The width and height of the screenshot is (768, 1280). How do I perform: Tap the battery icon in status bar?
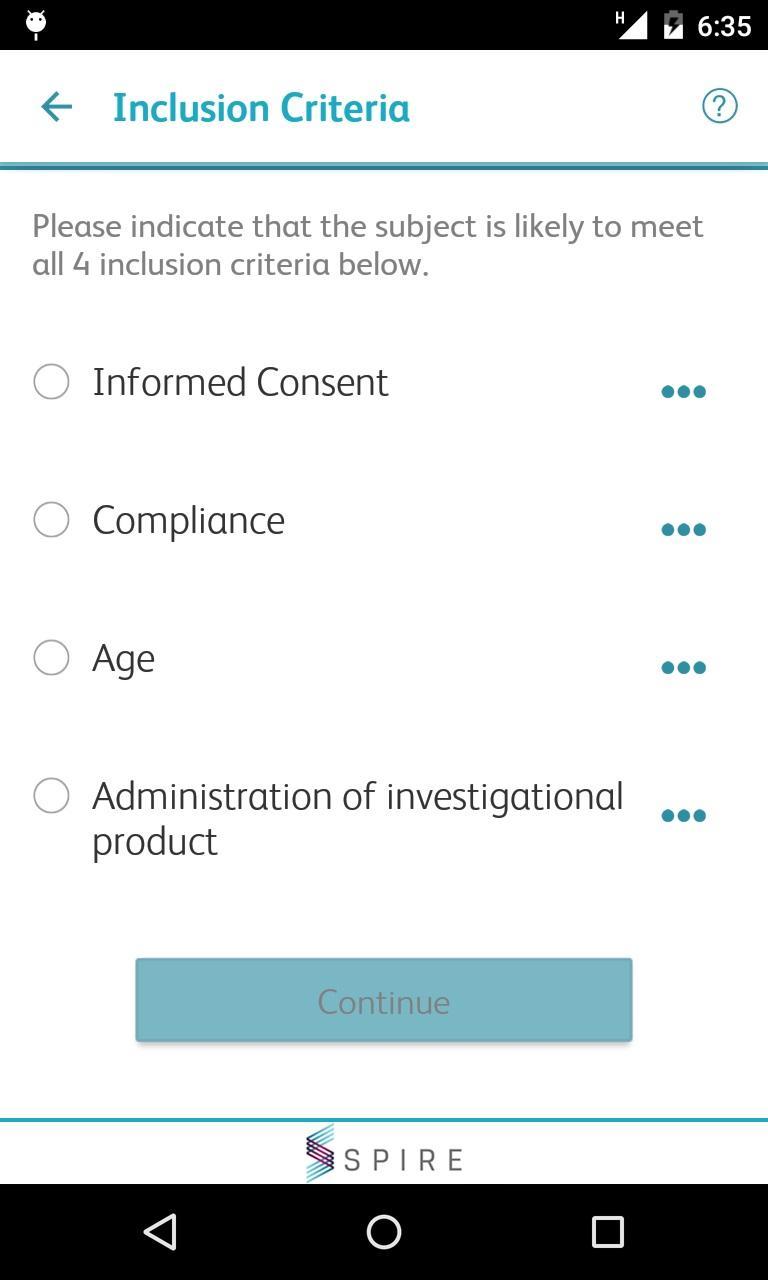point(673,24)
